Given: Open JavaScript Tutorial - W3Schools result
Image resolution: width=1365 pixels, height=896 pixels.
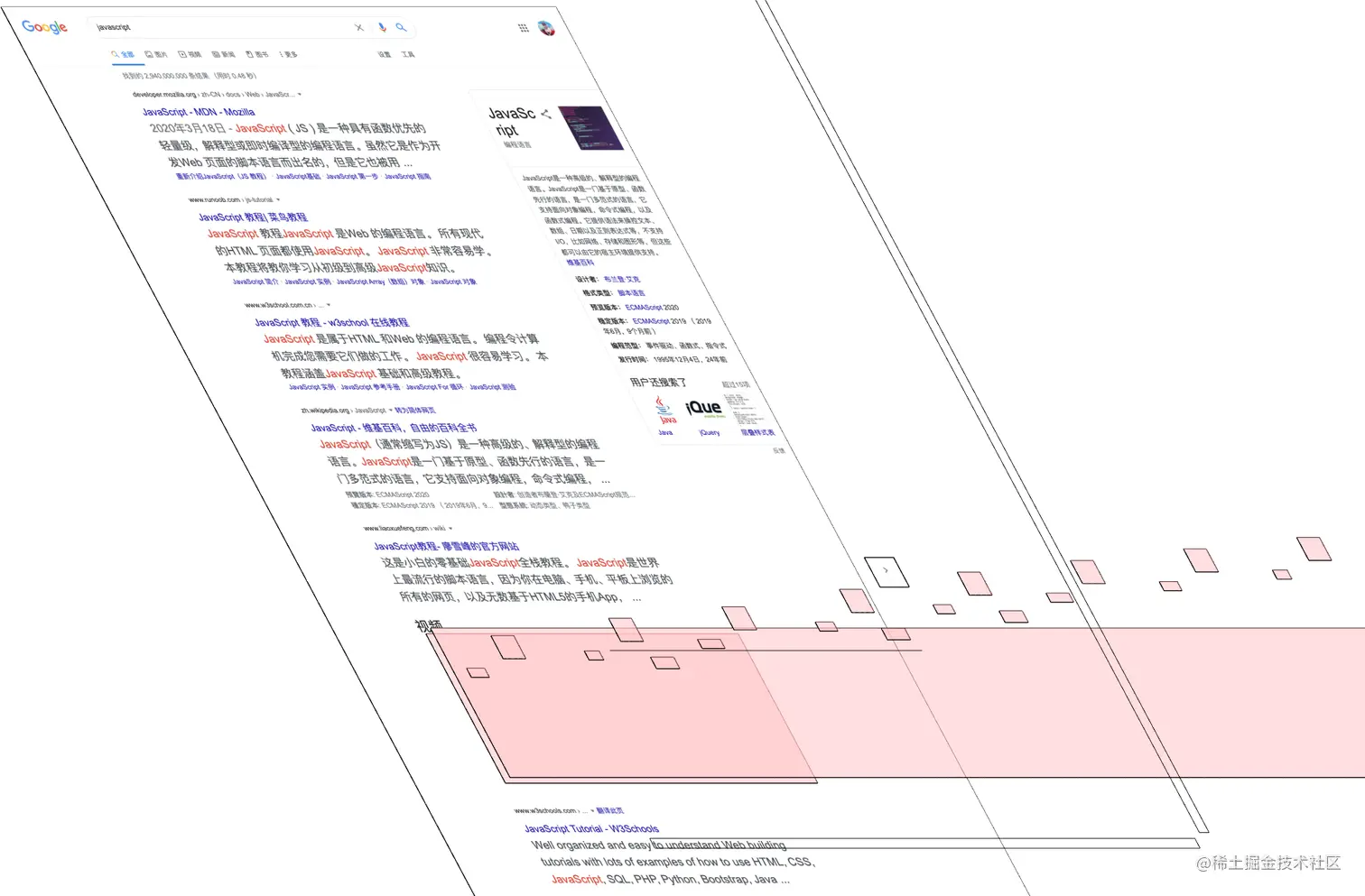Looking at the screenshot, I should 591,828.
